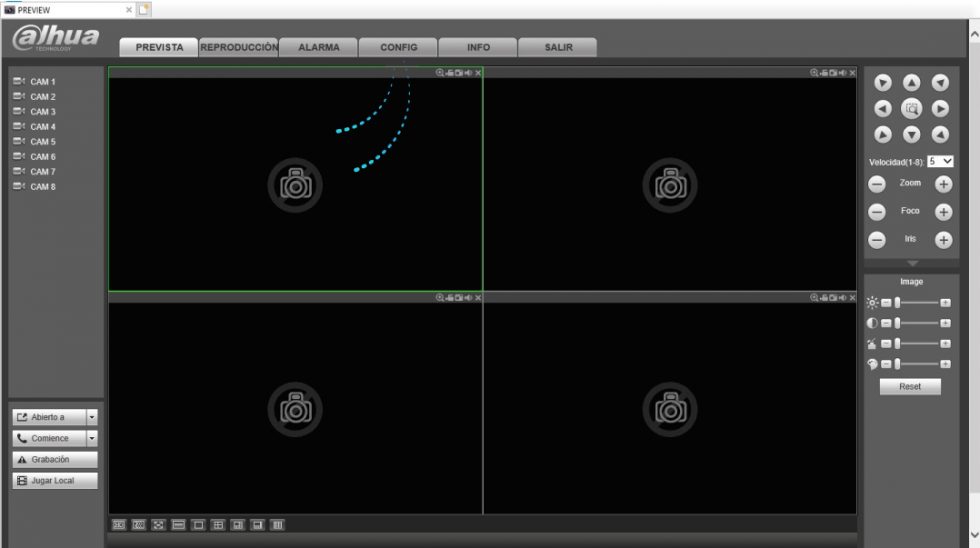Pan PTZ camera right

(x=940, y=109)
